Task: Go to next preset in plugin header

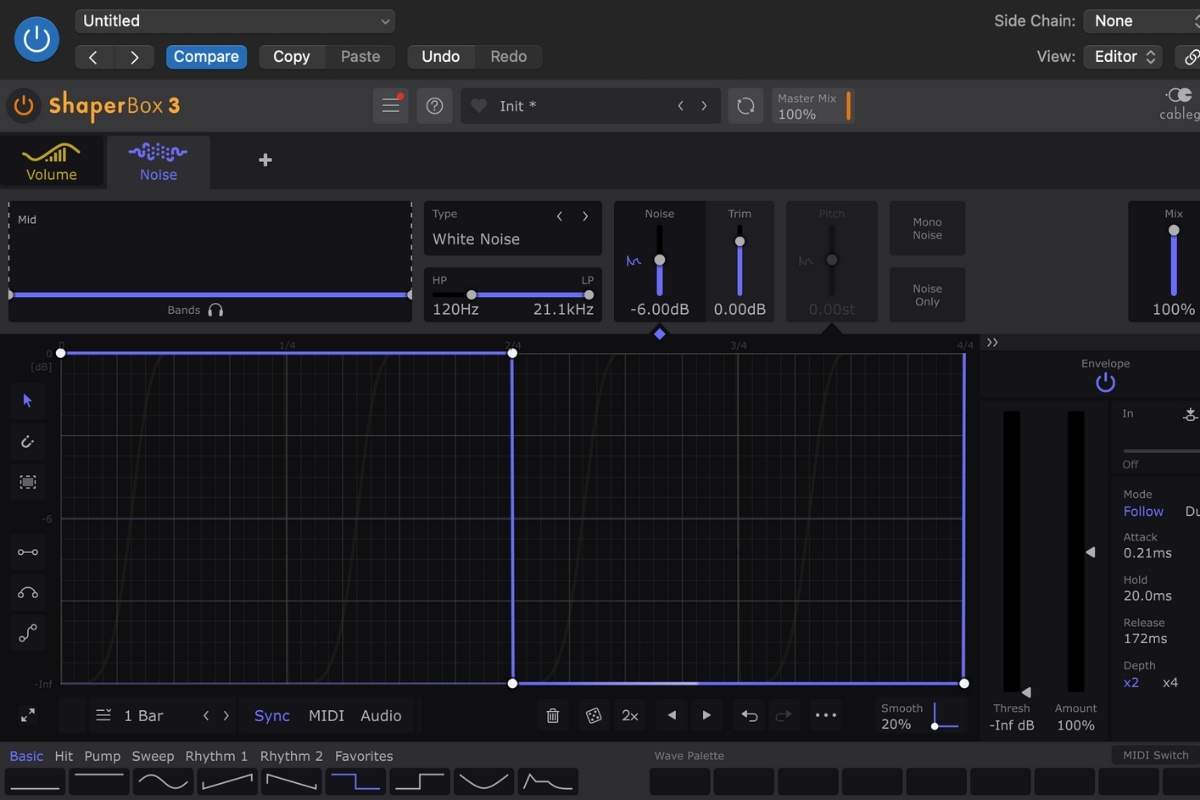Action: tap(134, 57)
